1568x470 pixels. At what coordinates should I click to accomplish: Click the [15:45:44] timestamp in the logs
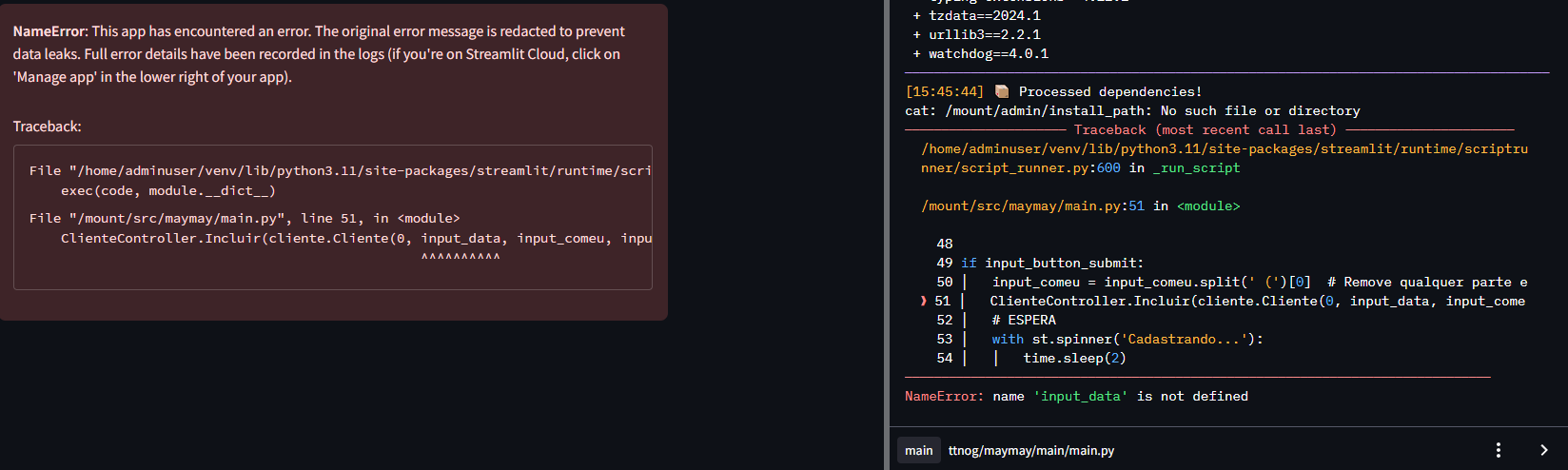[x=944, y=91]
